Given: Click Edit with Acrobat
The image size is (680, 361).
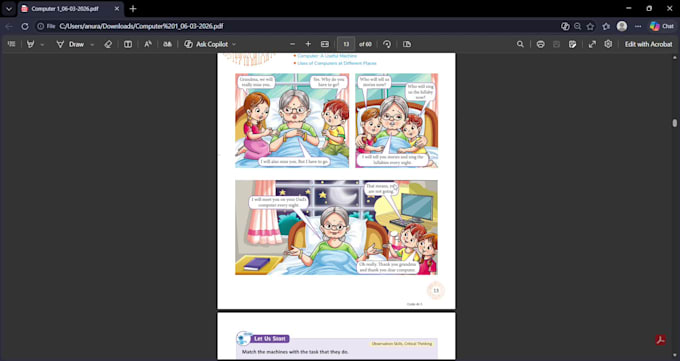Looking at the screenshot, I should coord(648,44).
